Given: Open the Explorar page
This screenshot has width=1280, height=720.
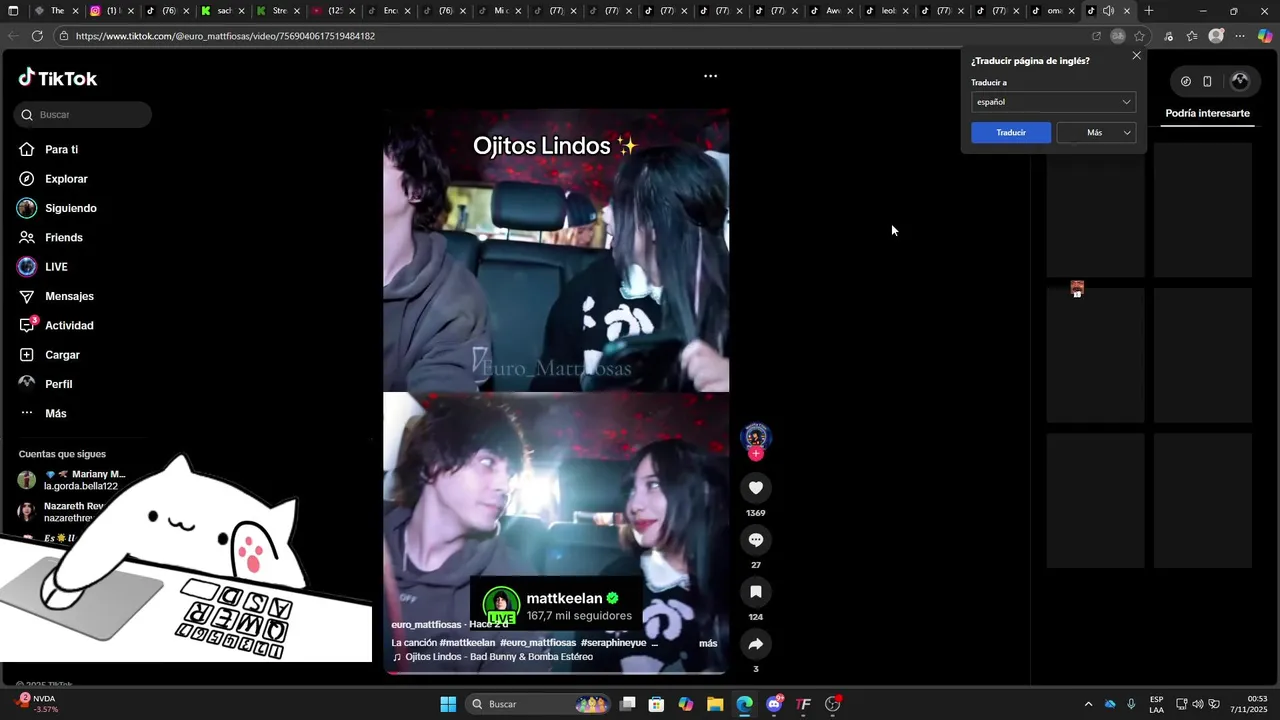Looking at the screenshot, I should 53,179.
